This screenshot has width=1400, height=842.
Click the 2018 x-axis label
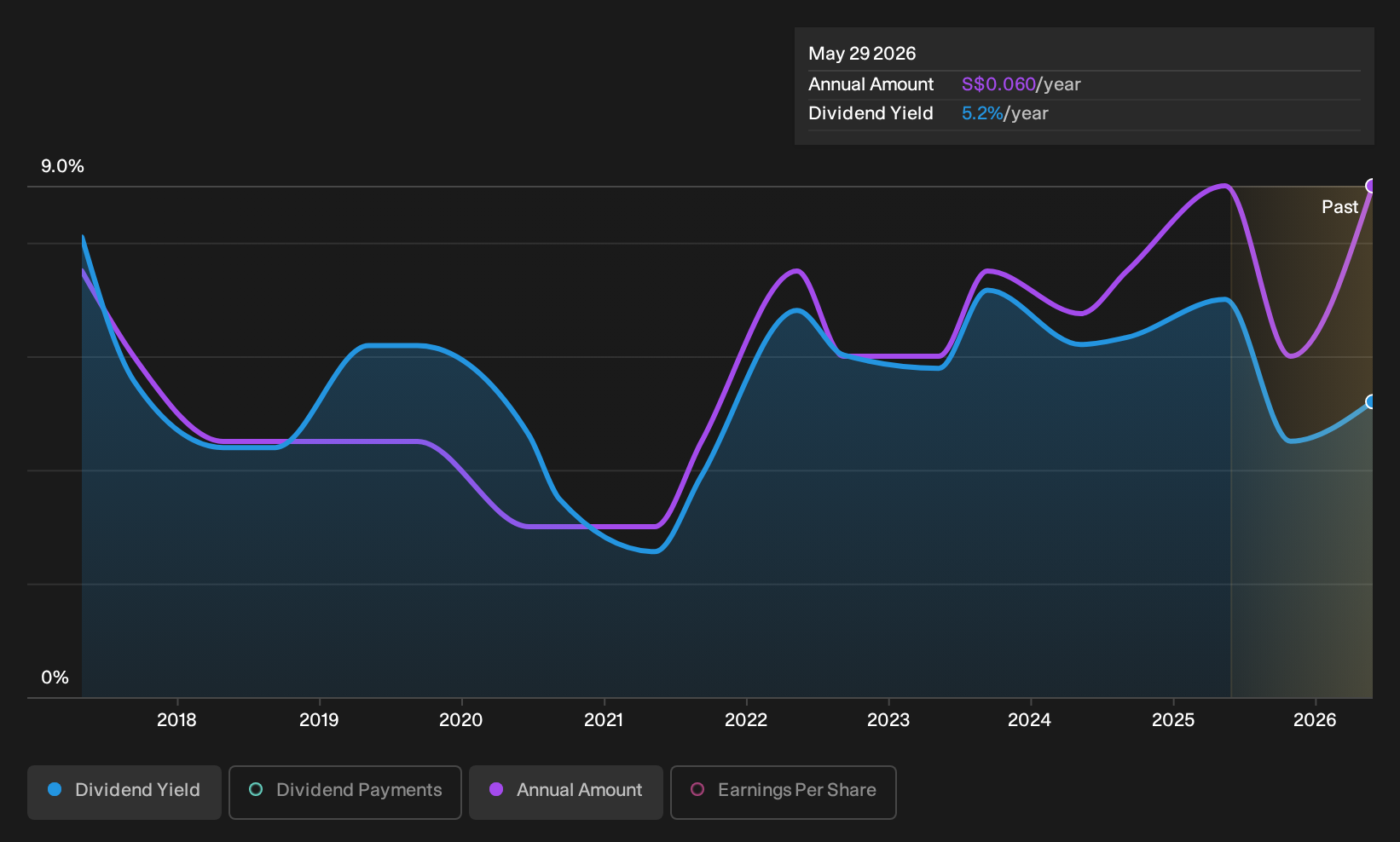176,720
